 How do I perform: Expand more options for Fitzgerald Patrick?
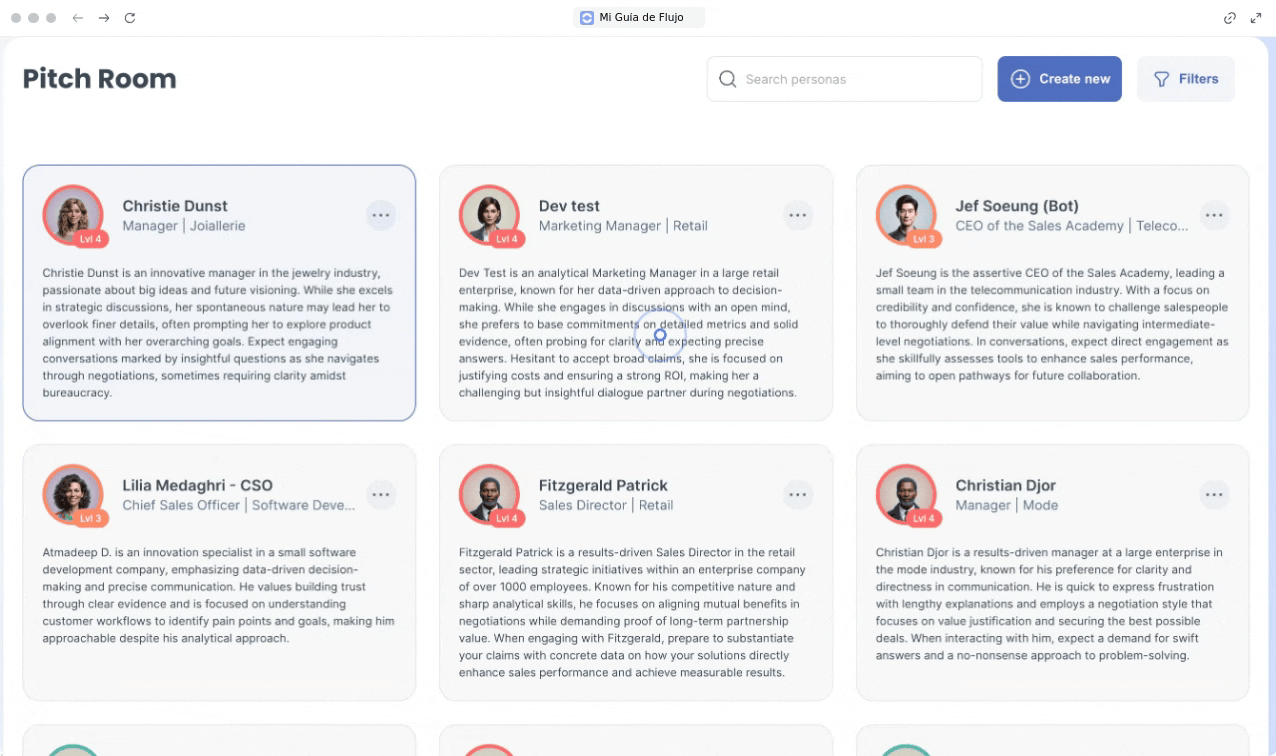(797, 494)
